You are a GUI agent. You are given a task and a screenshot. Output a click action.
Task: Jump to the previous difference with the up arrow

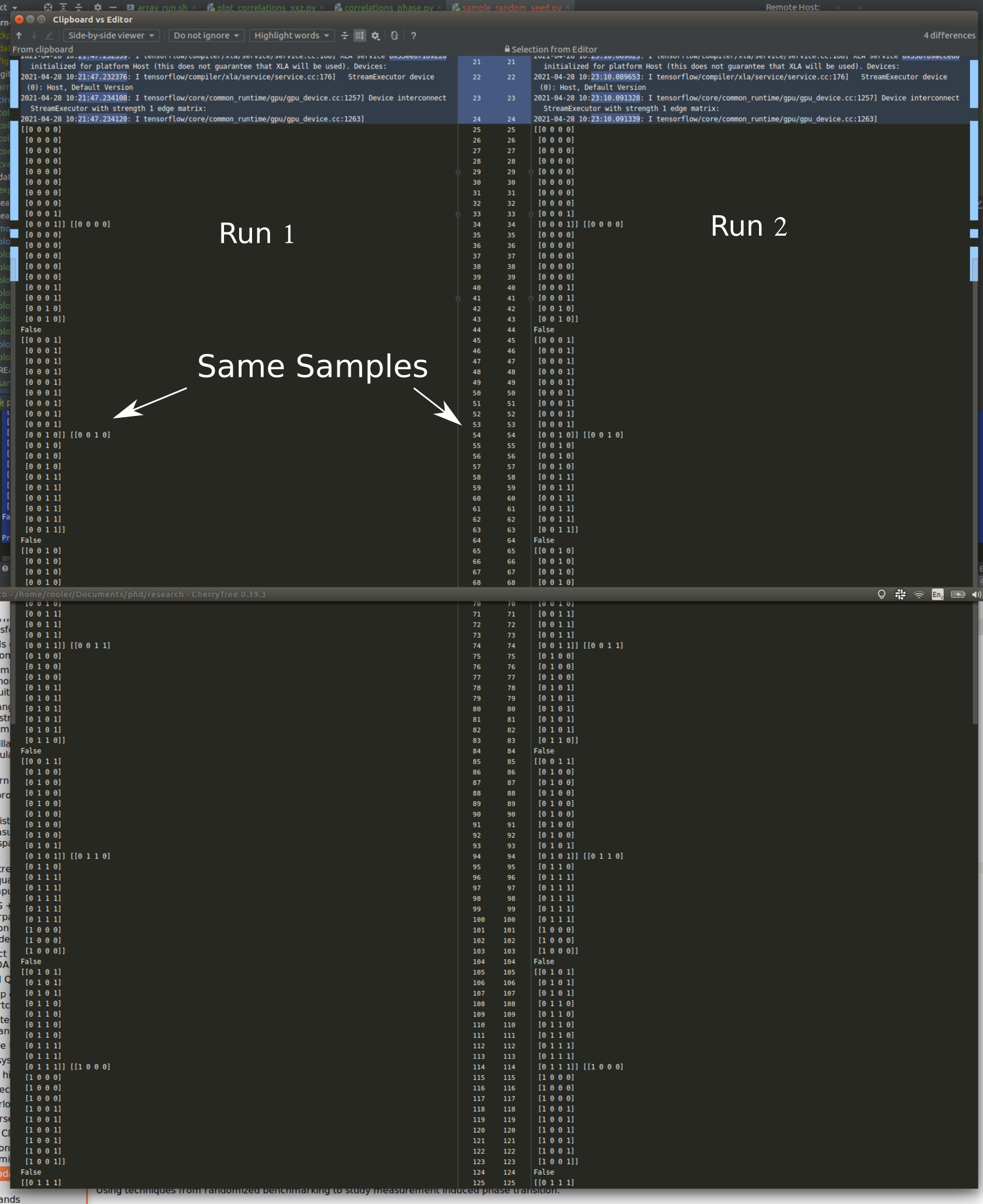tap(19, 35)
